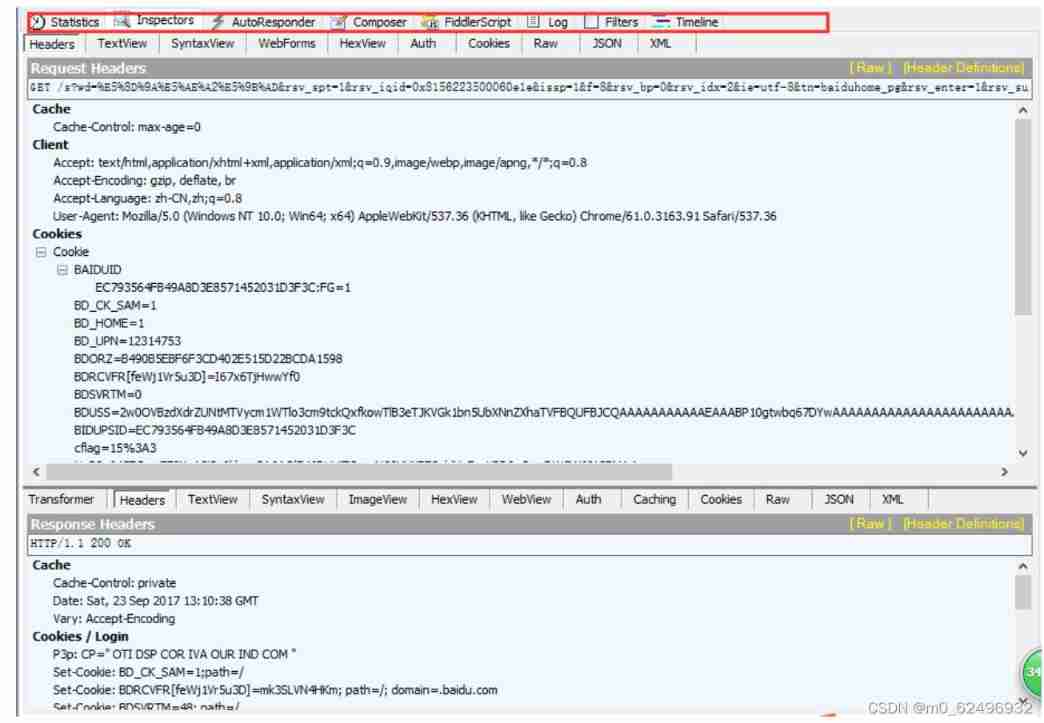Screen dimensions: 1044x723
Task: Select request Cookies inspector tab
Action: click(489, 43)
